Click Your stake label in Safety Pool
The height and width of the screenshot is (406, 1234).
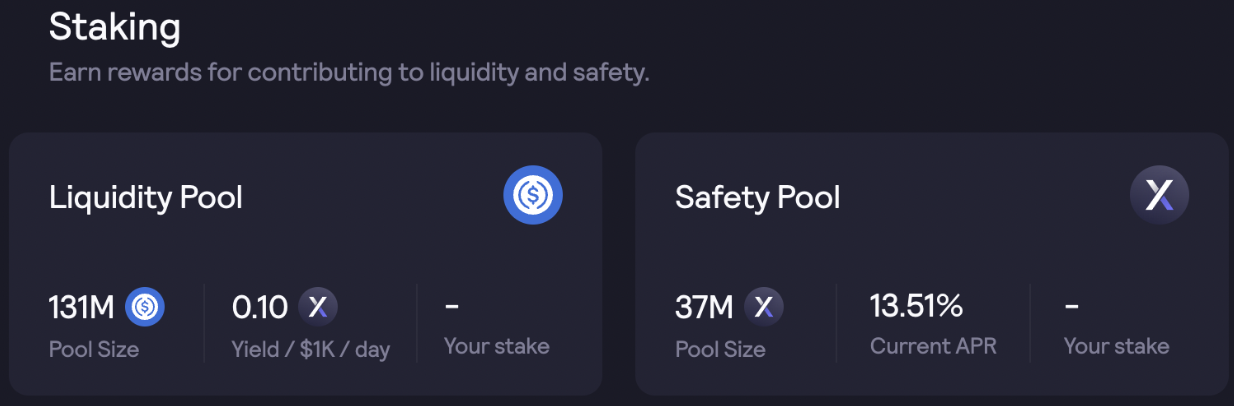click(1117, 346)
